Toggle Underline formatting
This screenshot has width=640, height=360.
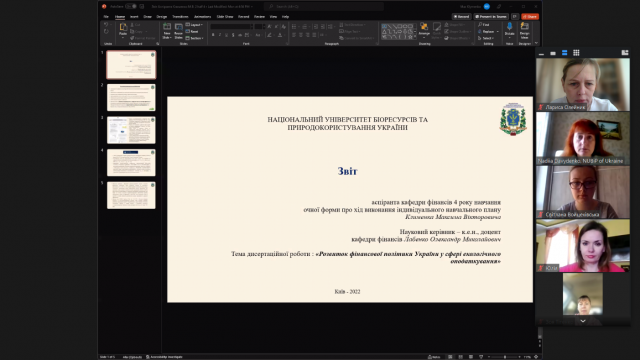(227, 35)
